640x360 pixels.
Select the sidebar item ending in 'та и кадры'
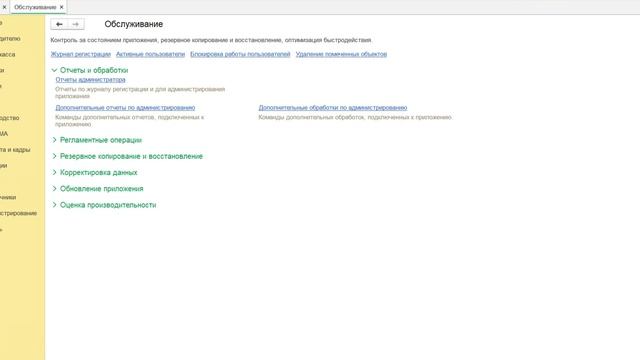[x=15, y=150]
